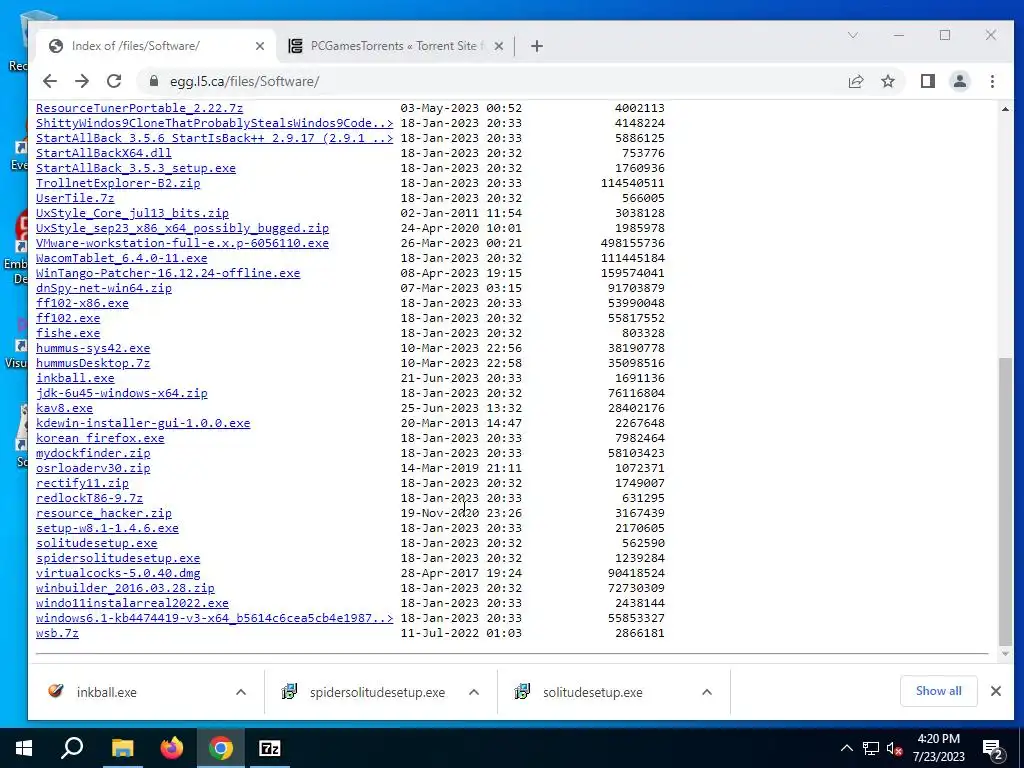Open the network tray icon
The width and height of the screenshot is (1024, 768).
point(871,748)
